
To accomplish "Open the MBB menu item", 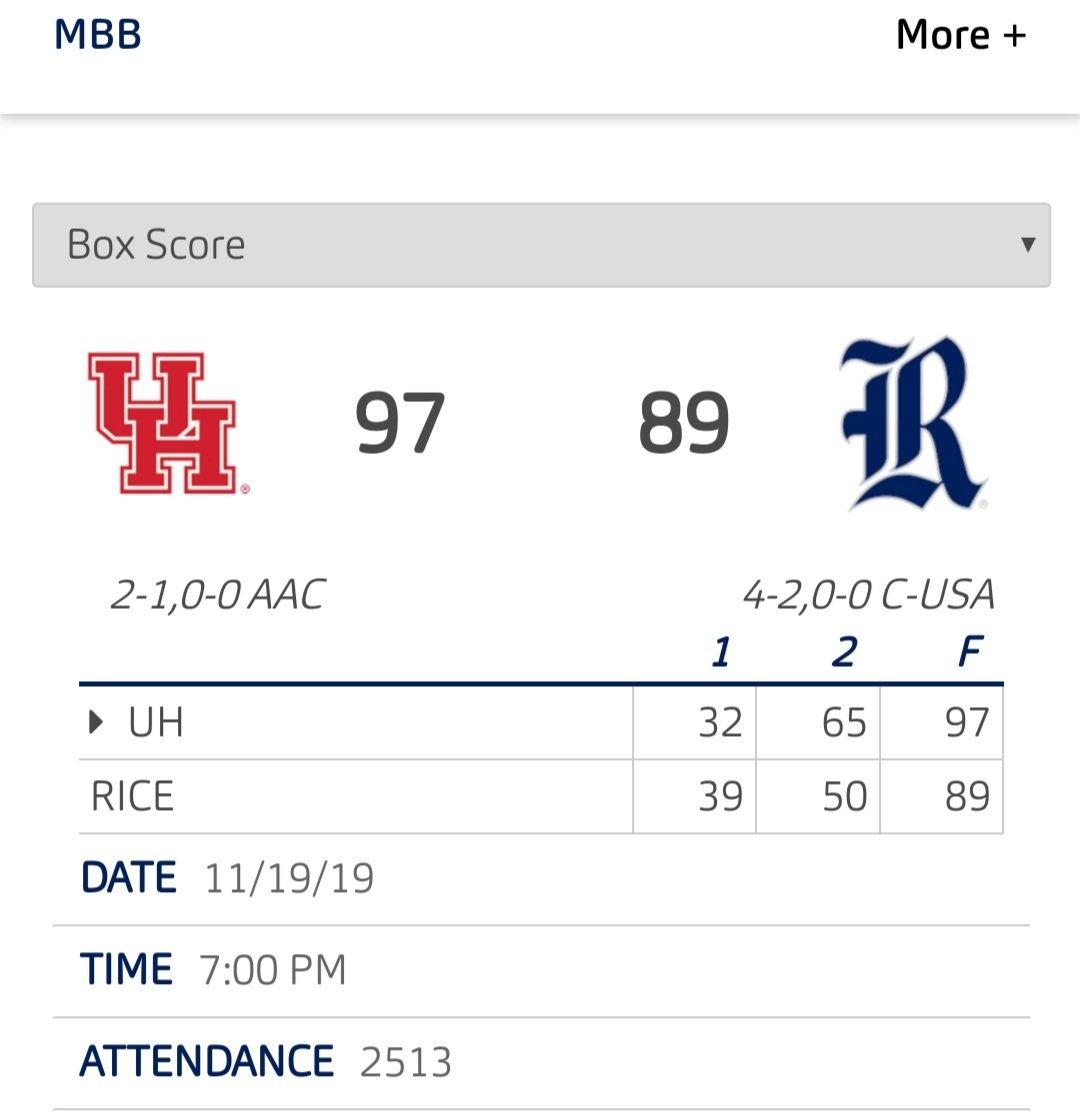I will pos(98,35).
